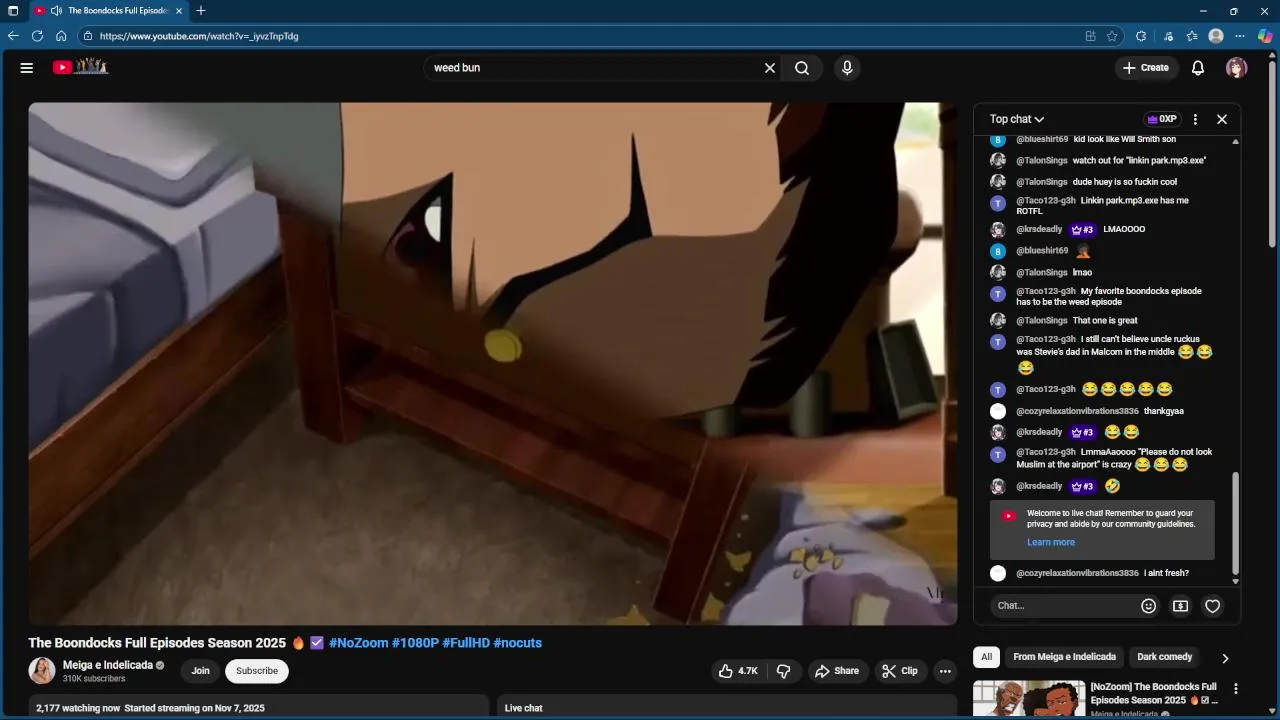
Task: Add this page to favorites star
Action: [x=1112, y=36]
